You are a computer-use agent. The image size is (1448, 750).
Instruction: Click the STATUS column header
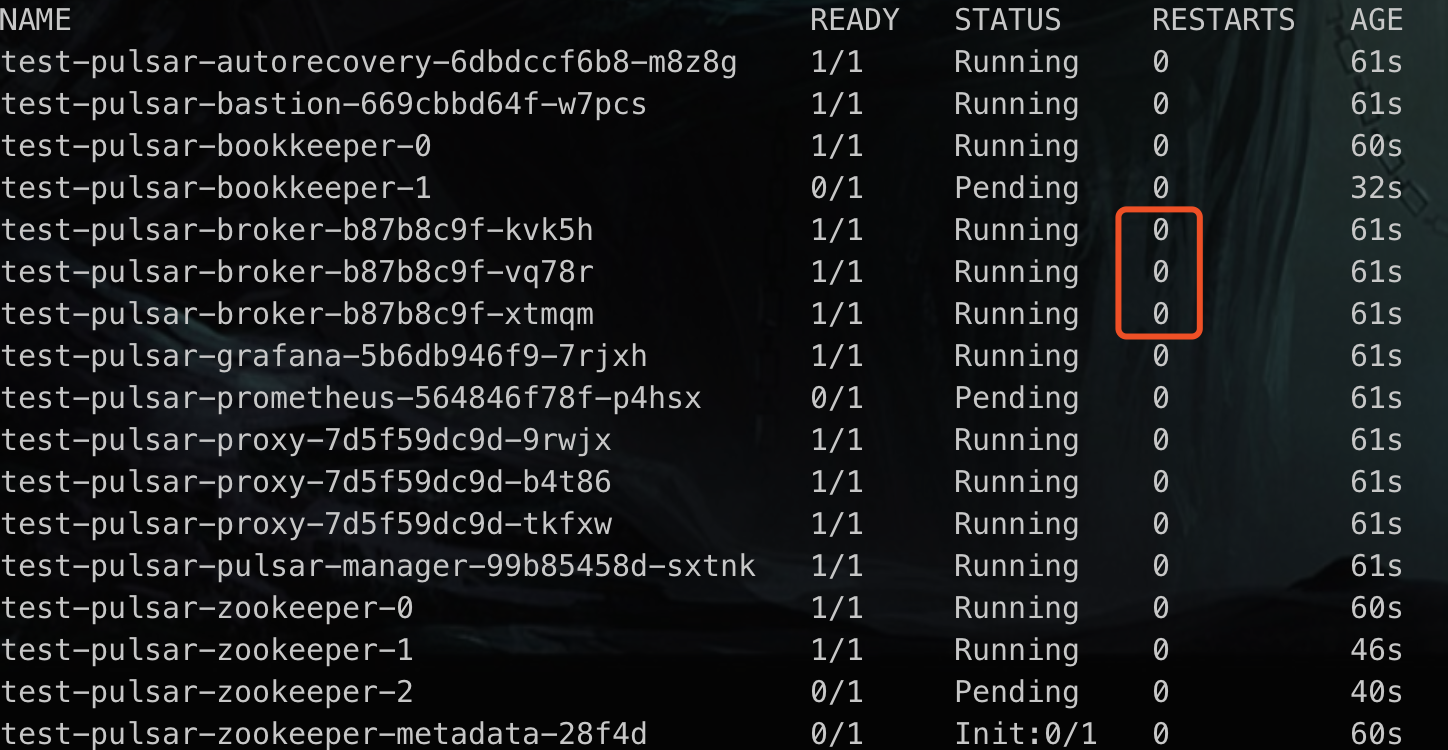click(1007, 20)
